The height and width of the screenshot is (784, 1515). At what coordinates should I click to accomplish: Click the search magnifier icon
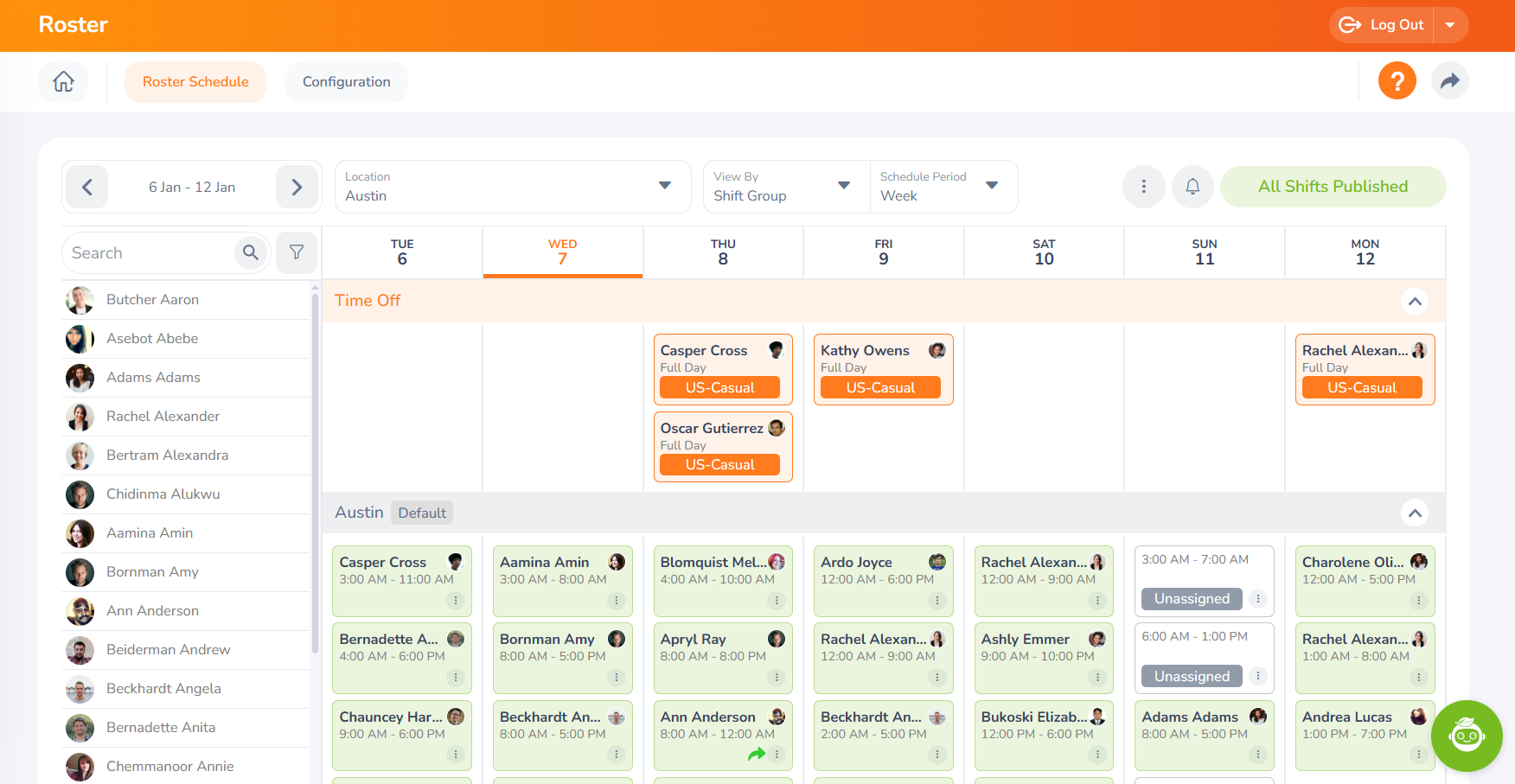pos(251,252)
